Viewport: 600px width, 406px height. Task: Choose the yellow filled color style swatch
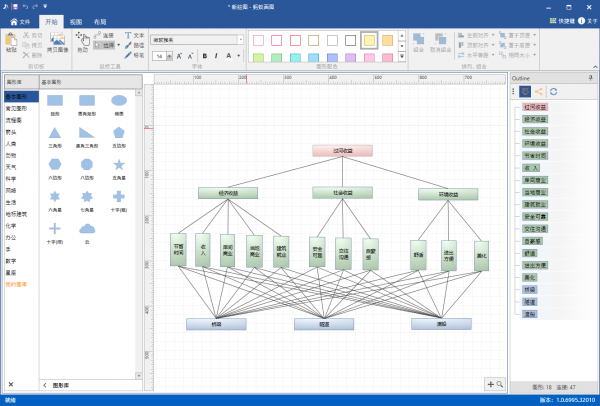pyautogui.click(x=369, y=40)
